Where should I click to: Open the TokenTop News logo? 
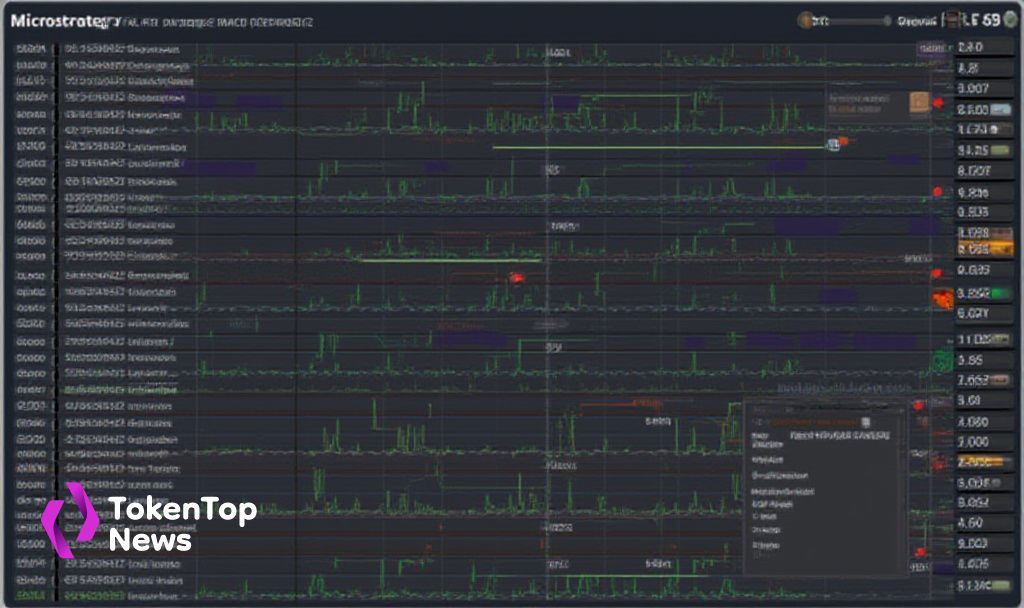point(149,520)
